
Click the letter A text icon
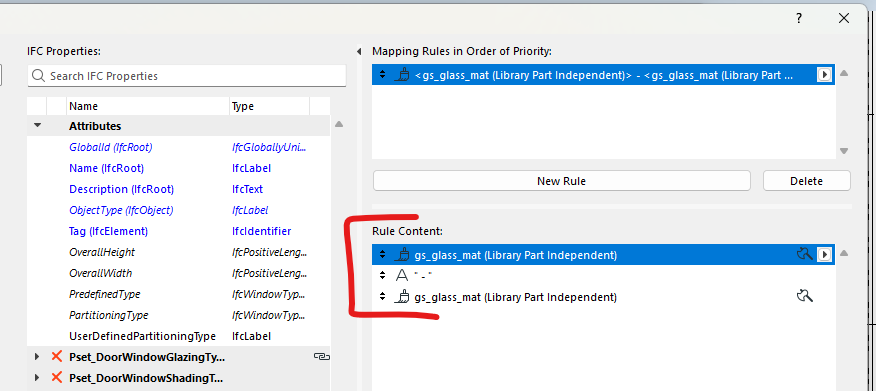coord(402,275)
